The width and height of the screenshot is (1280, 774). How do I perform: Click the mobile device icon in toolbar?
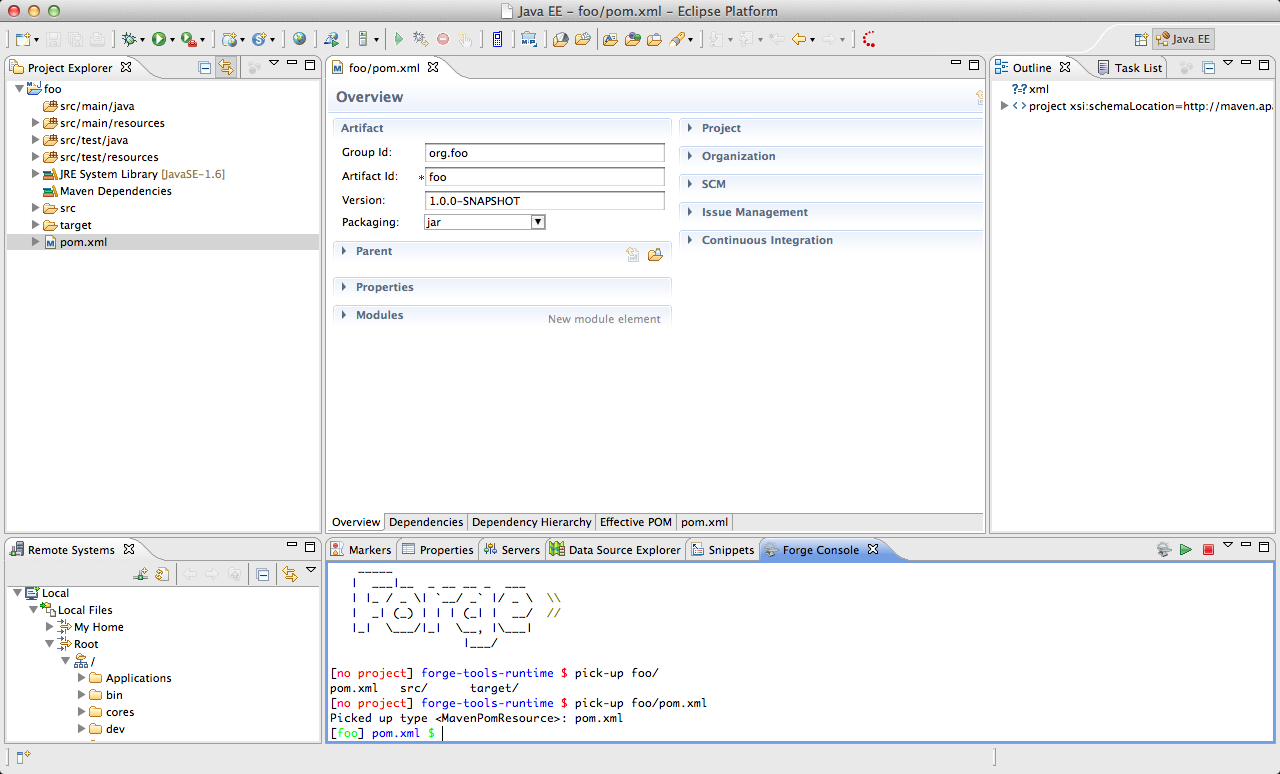(x=497, y=39)
